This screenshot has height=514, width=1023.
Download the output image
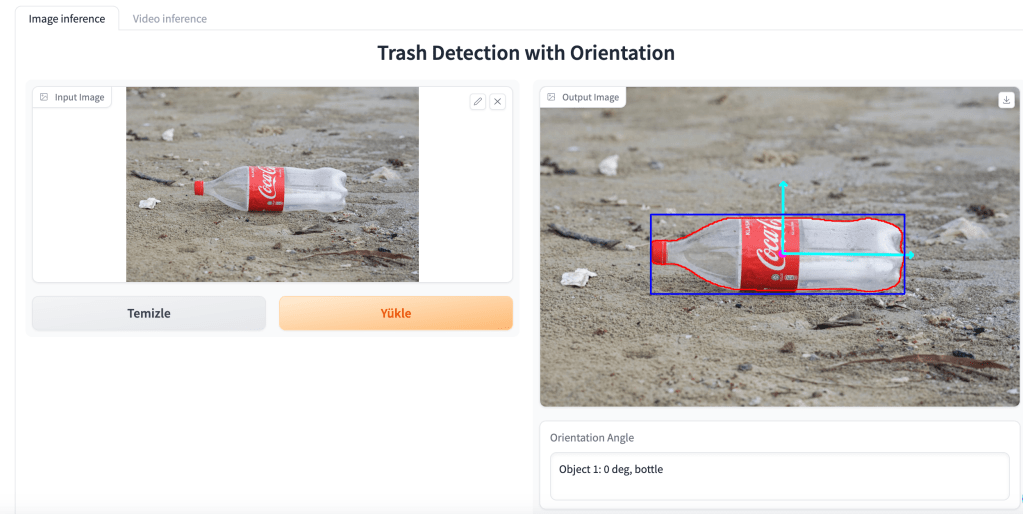pyautogui.click(x=1006, y=100)
